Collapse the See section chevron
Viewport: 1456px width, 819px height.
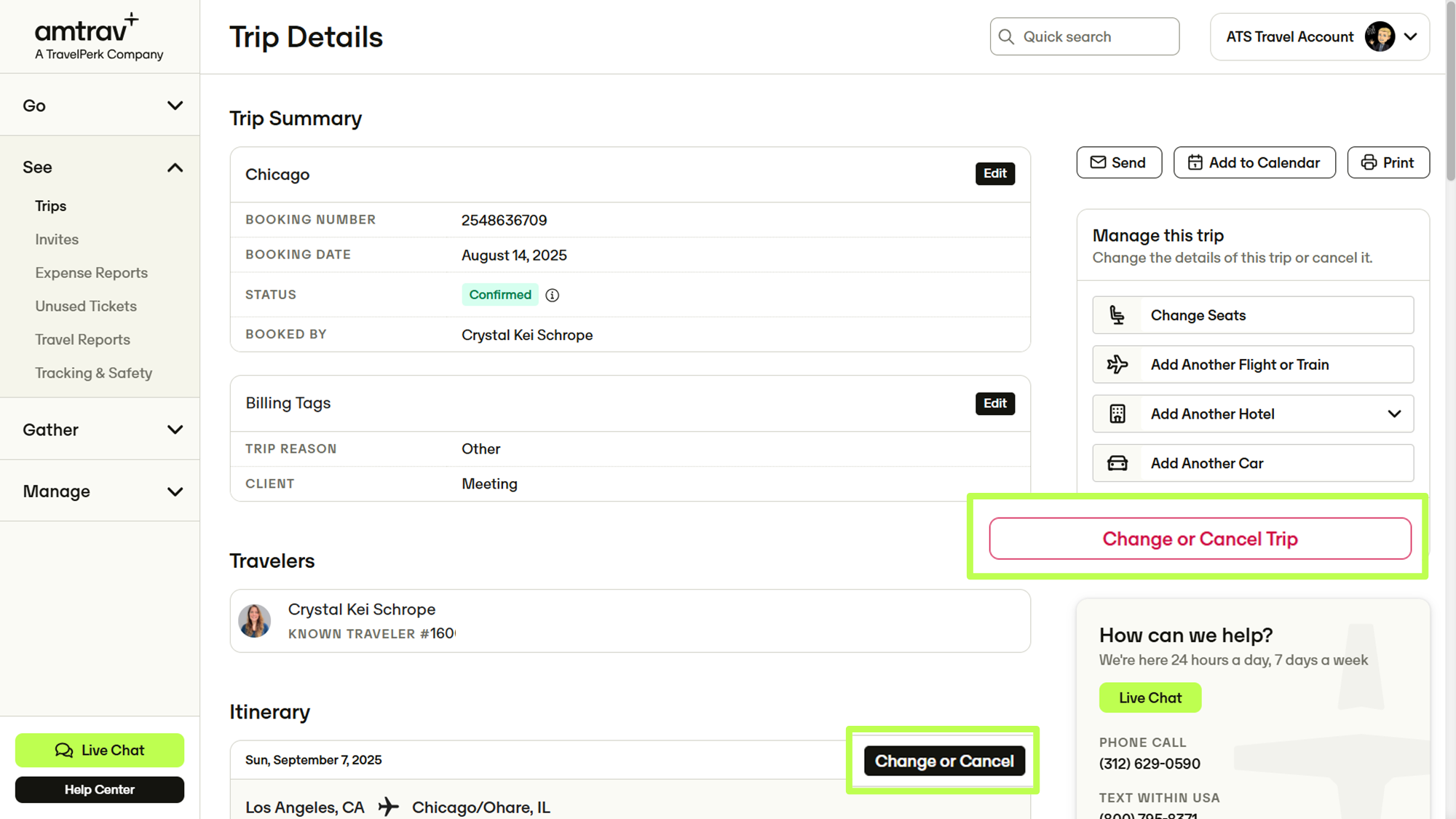(x=175, y=167)
